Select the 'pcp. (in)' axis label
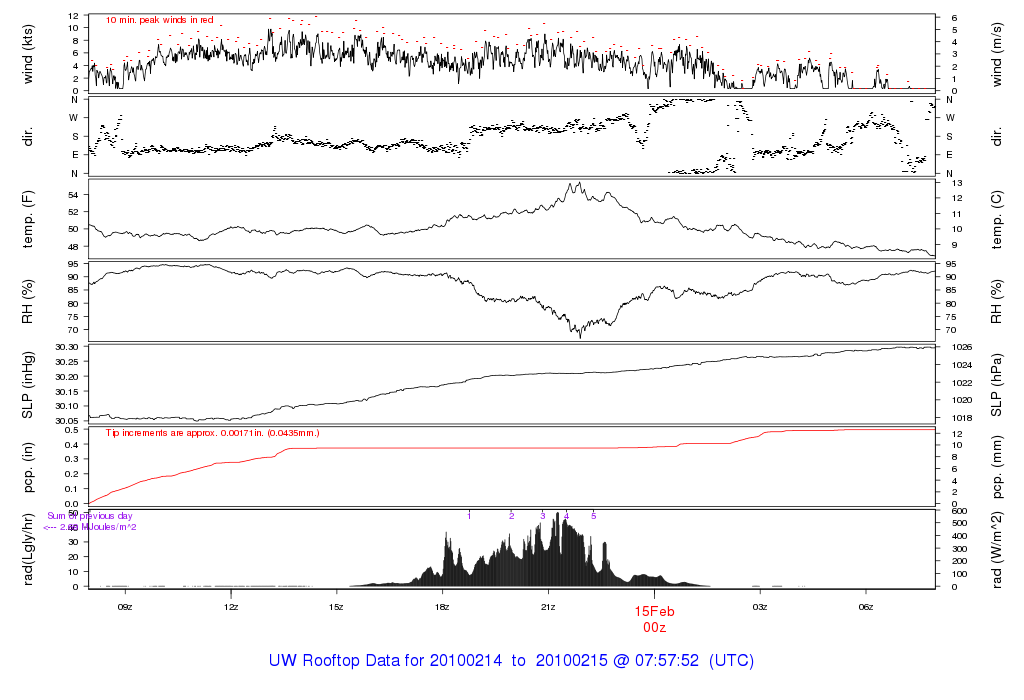Image resolution: width=1024 pixels, height=700 pixels. point(28,467)
